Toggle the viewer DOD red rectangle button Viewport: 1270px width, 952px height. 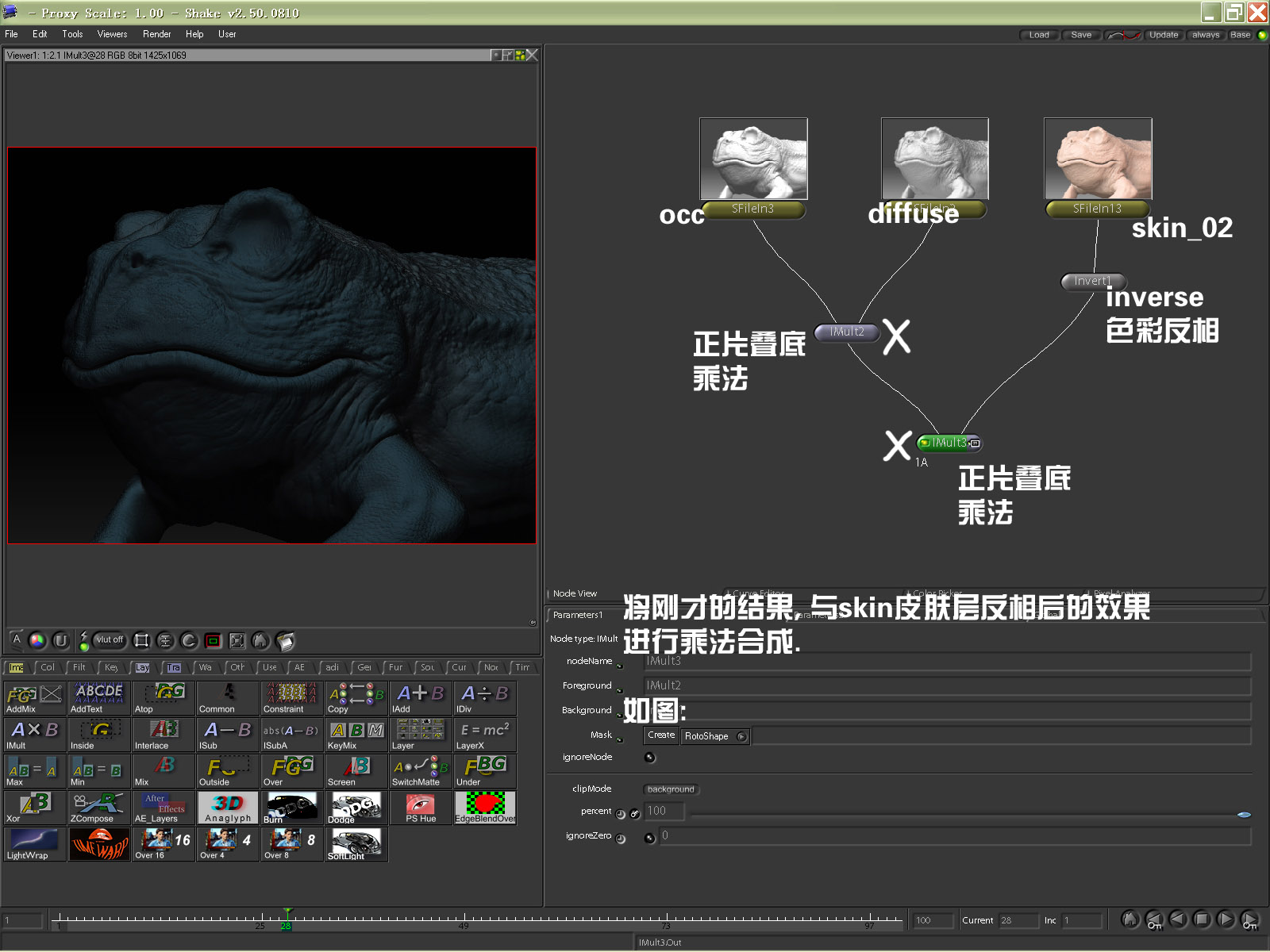point(213,640)
